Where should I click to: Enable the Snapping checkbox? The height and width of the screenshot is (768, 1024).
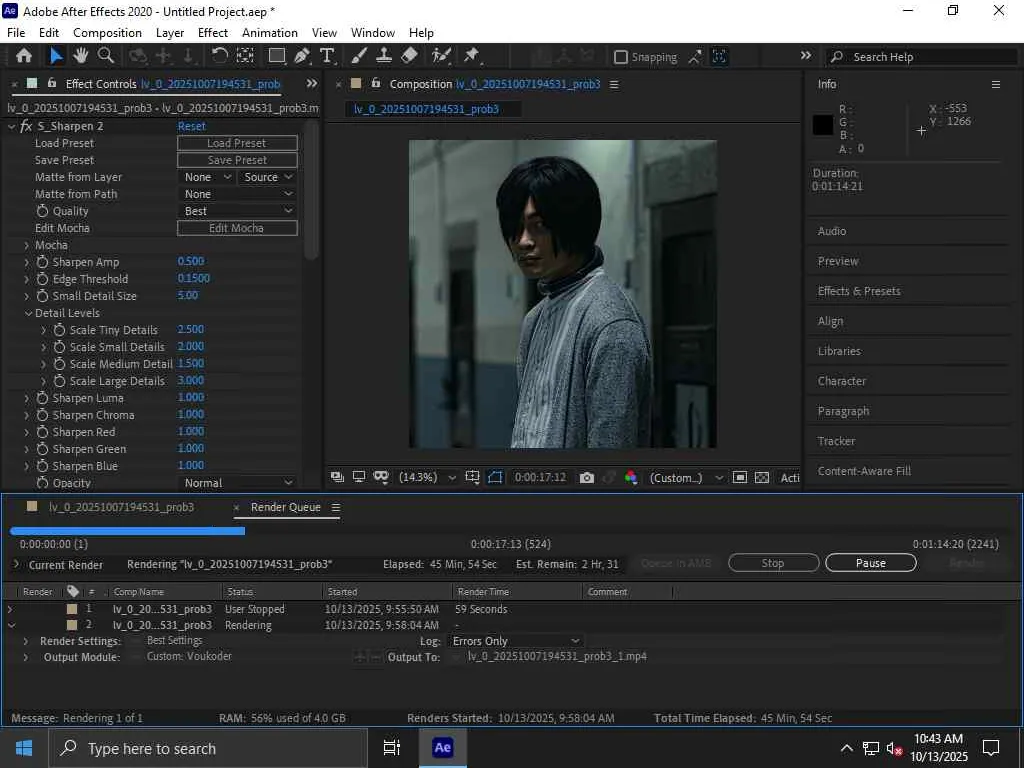(x=621, y=57)
